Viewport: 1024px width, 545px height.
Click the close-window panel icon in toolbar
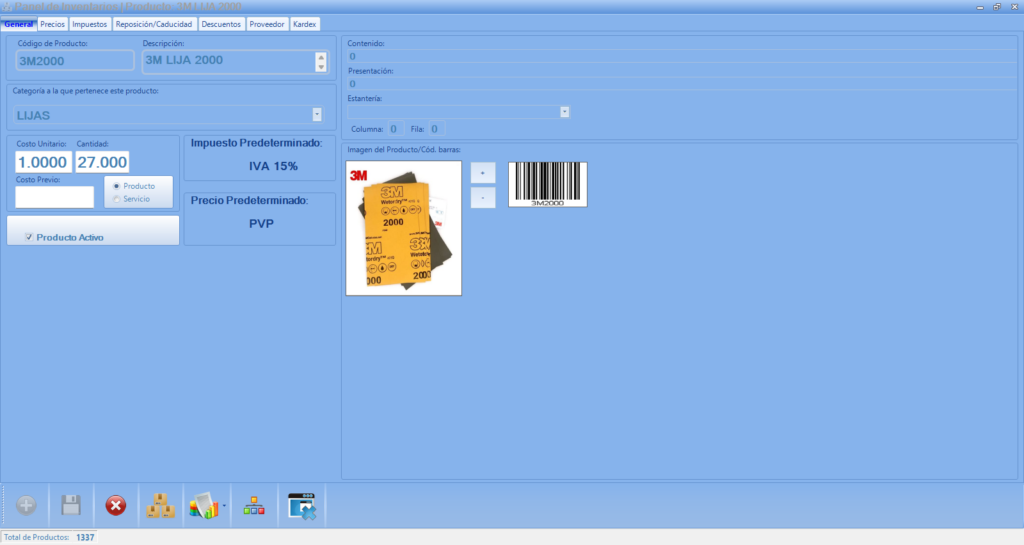pos(302,506)
